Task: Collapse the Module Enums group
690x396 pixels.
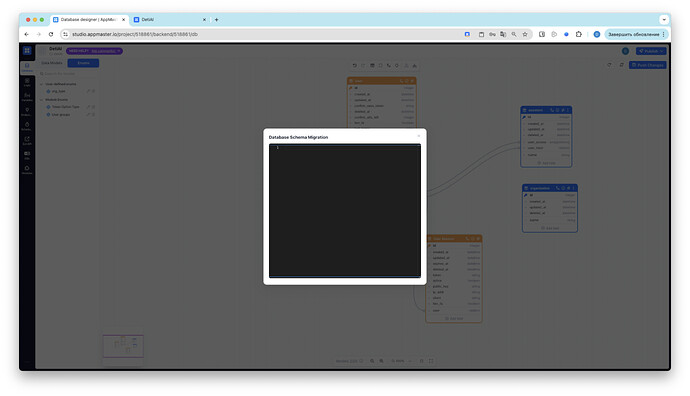Action: 42,100
